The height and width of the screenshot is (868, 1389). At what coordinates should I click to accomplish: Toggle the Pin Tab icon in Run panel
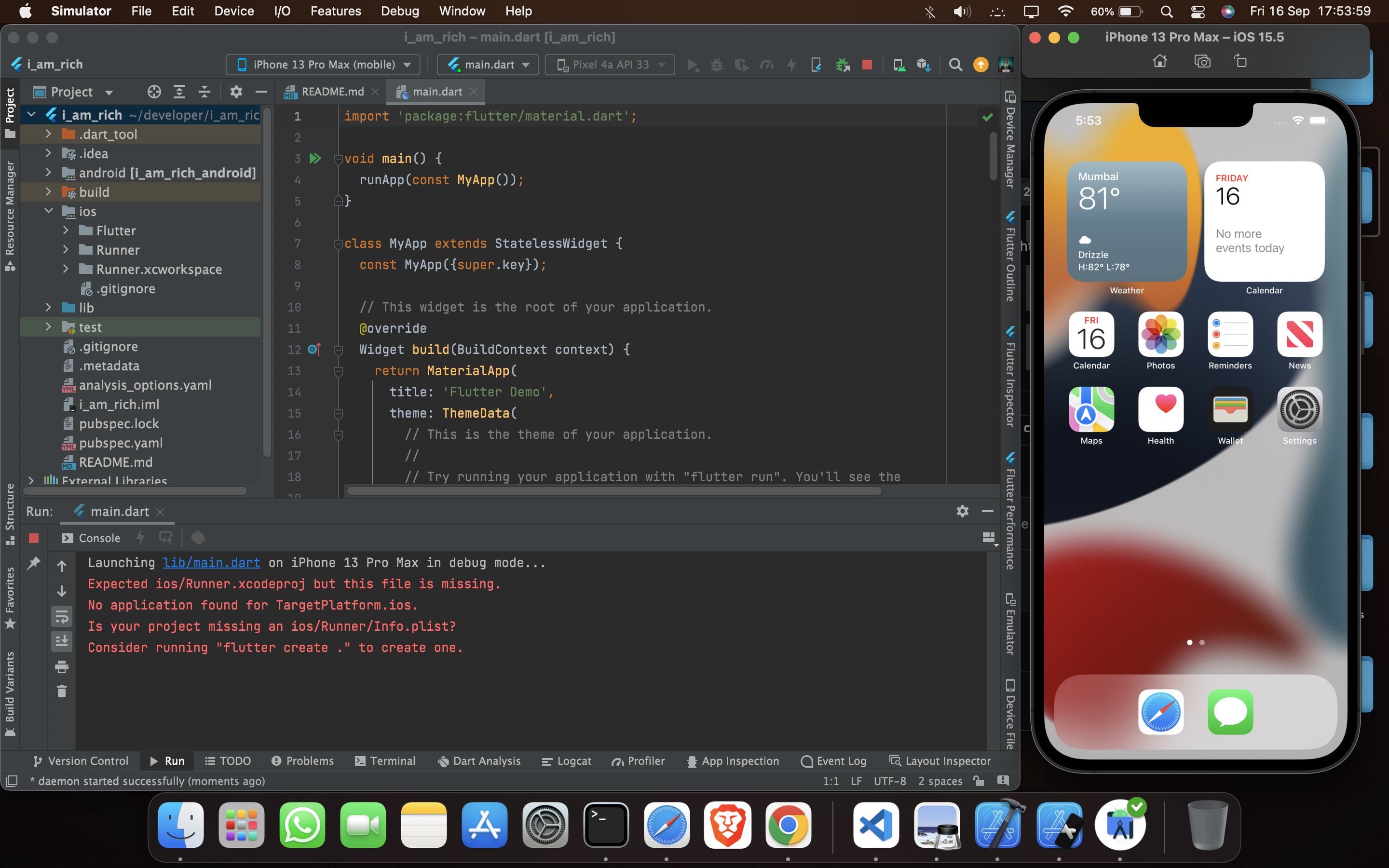click(34, 563)
